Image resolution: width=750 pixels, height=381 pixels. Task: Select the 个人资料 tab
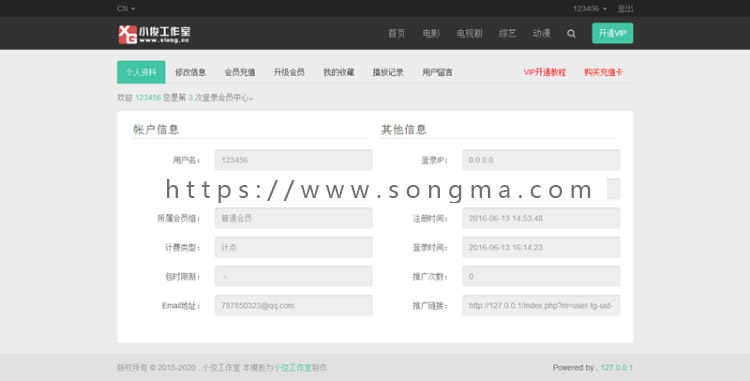pyautogui.click(x=141, y=72)
